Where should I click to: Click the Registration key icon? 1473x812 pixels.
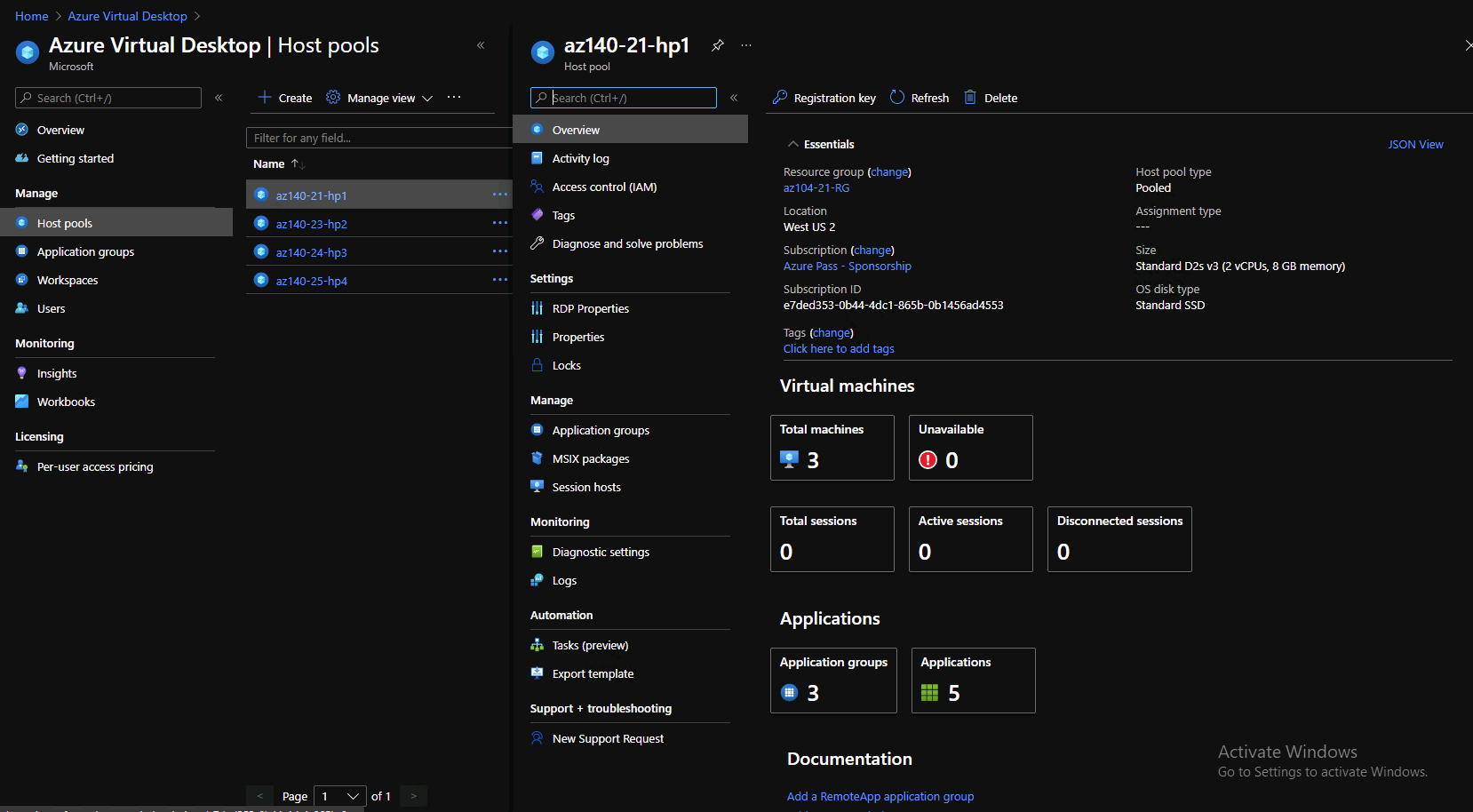click(x=780, y=98)
